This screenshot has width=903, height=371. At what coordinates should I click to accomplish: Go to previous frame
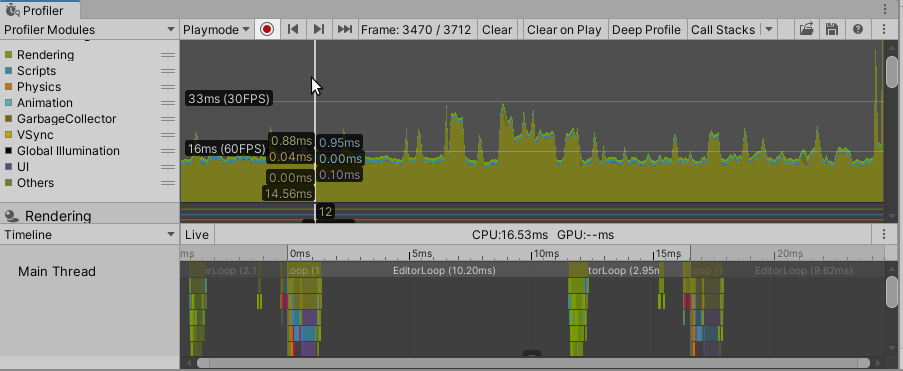point(293,29)
